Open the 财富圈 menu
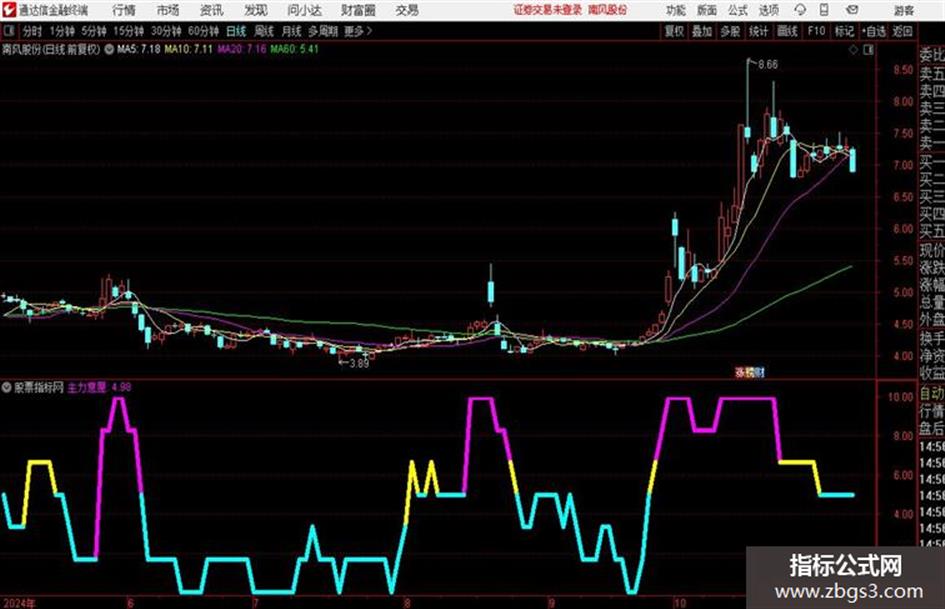945x609 pixels. 358,10
